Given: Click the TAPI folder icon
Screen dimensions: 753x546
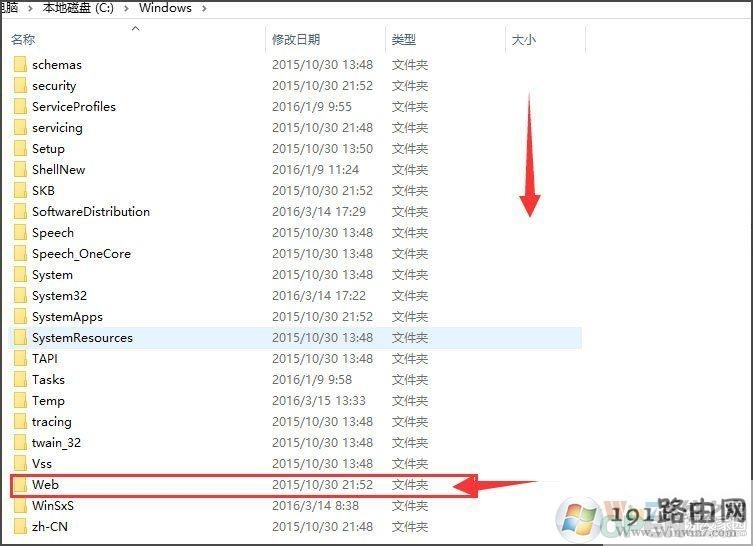Looking at the screenshot, I should point(20,359).
